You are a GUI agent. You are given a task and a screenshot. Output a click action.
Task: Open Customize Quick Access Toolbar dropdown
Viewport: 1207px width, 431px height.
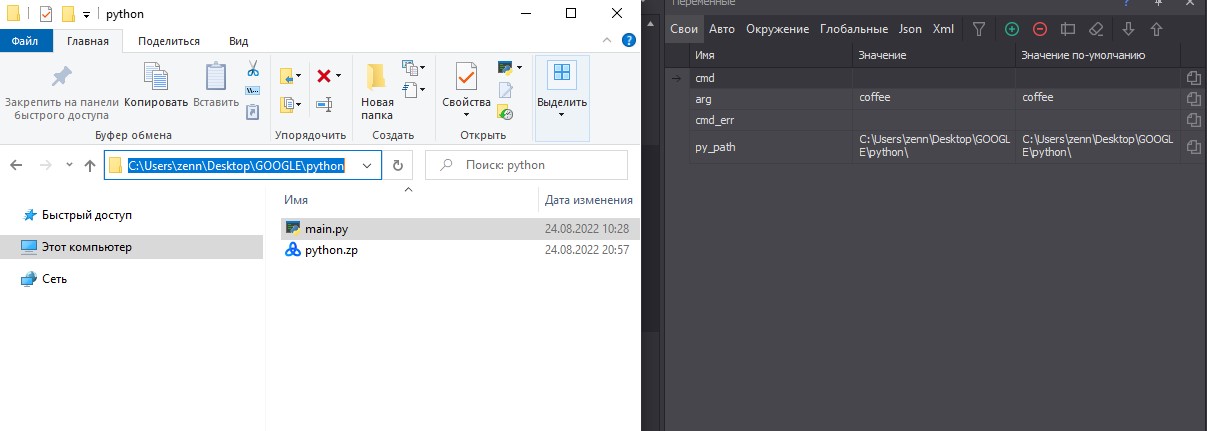pos(87,14)
